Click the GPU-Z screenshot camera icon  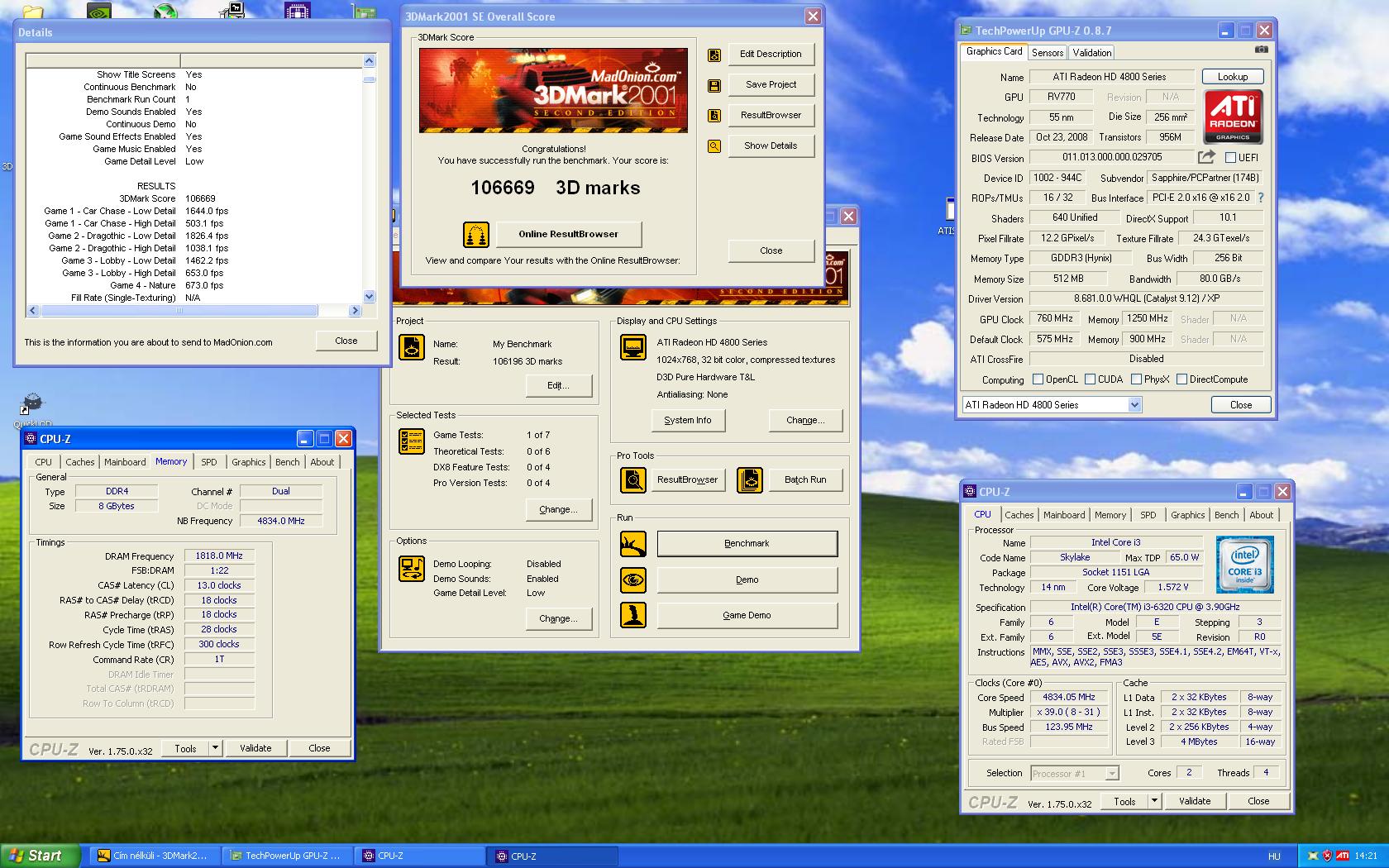point(1261,50)
